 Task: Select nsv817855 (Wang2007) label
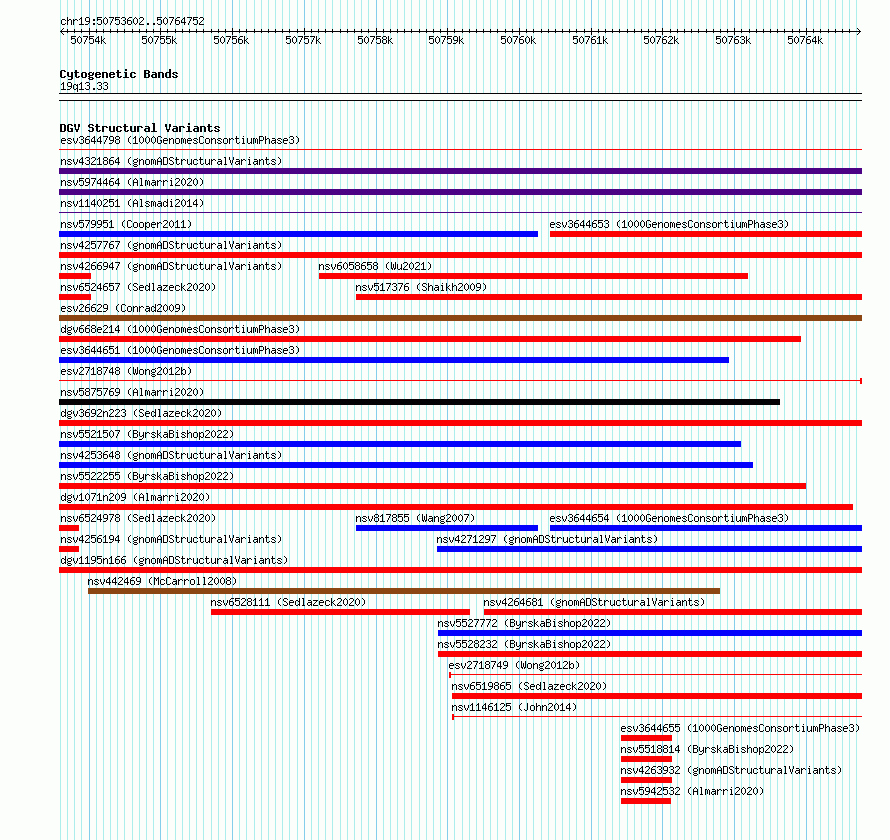pos(415,518)
